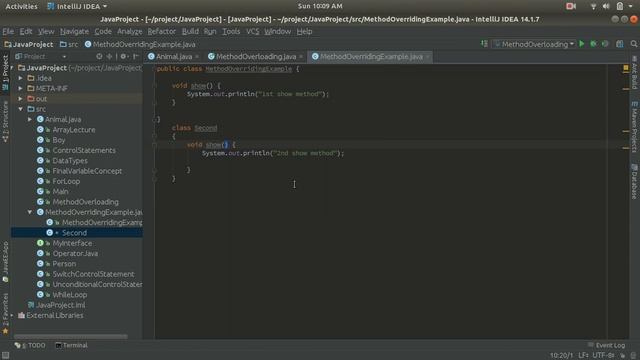Click the clock Sun 10:09 AM
Viewport: 640px width, 360px height.
point(320,6)
